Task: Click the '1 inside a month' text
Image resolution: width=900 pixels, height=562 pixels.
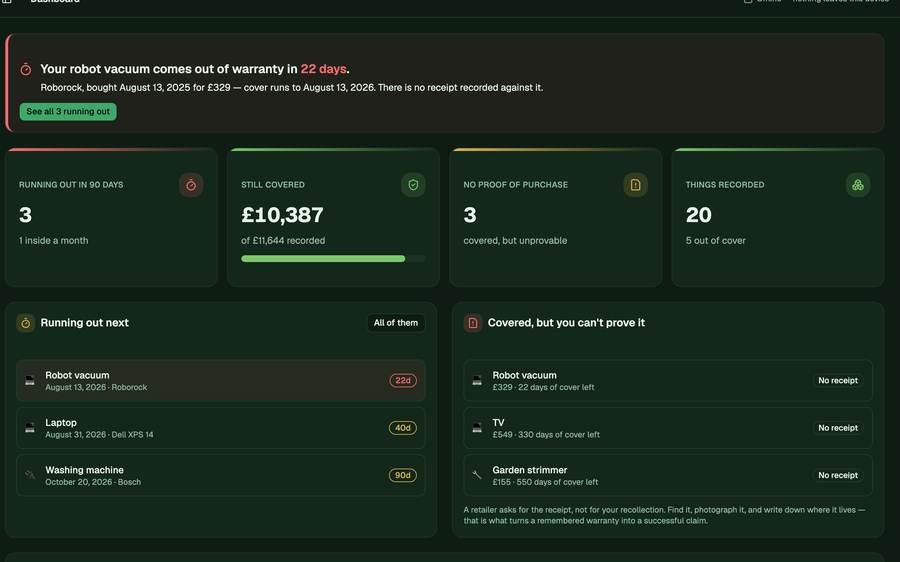Action: point(53,241)
